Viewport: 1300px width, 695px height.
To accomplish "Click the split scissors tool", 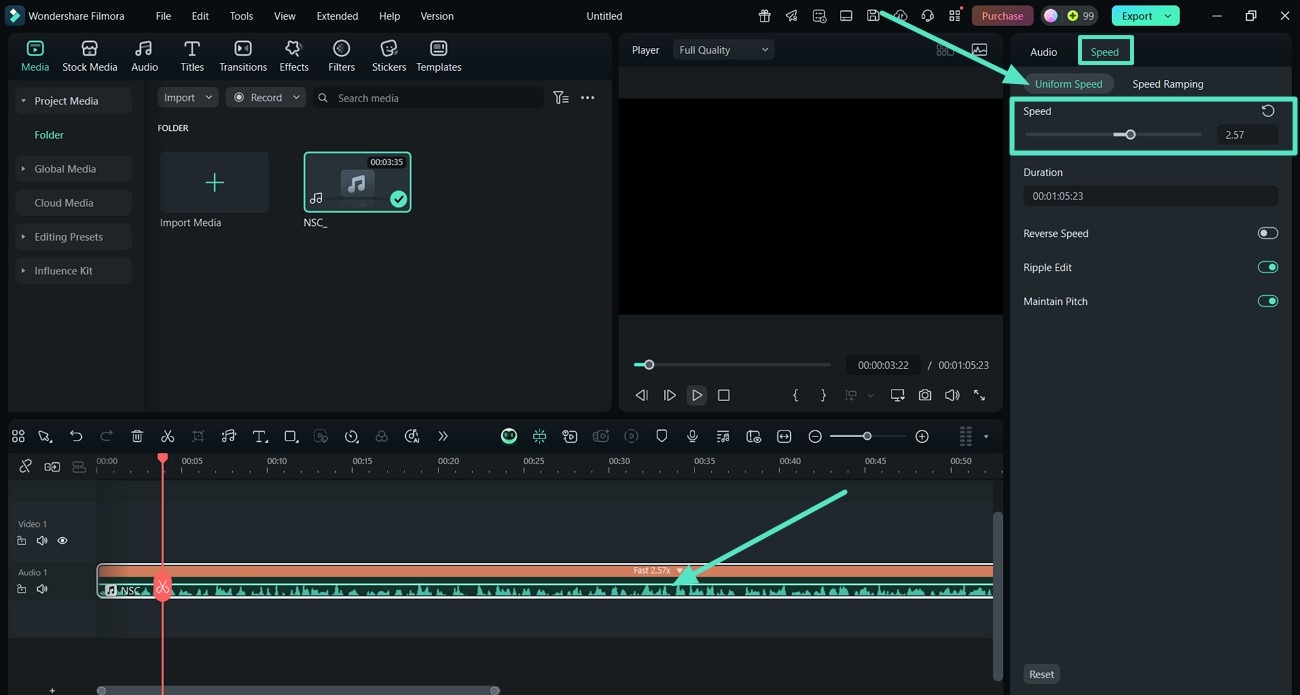I will [x=167, y=436].
